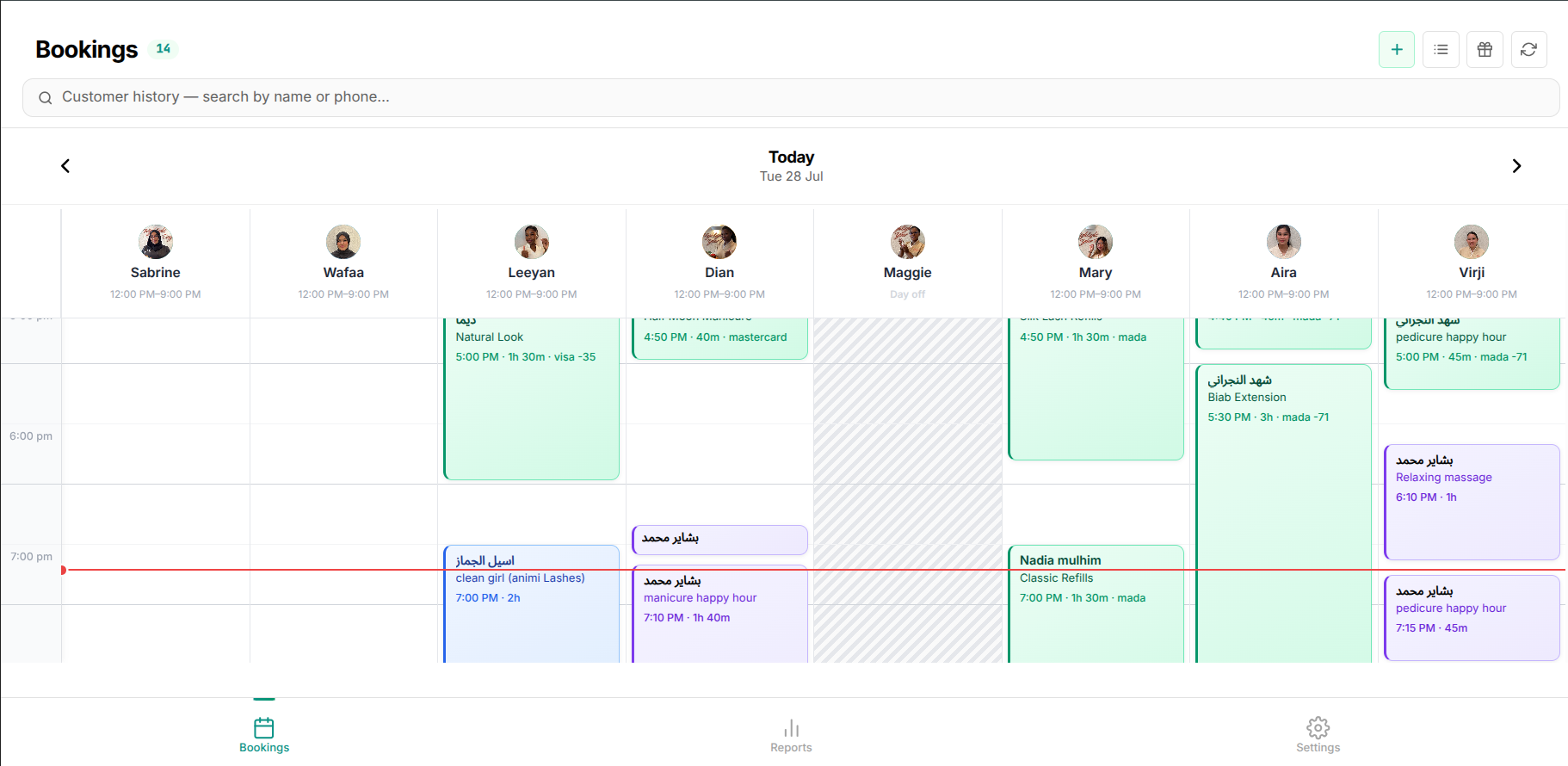Open Bookings tab in bottom navigation
Viewport: 1568px width, 766px height.
click(264, 735)
